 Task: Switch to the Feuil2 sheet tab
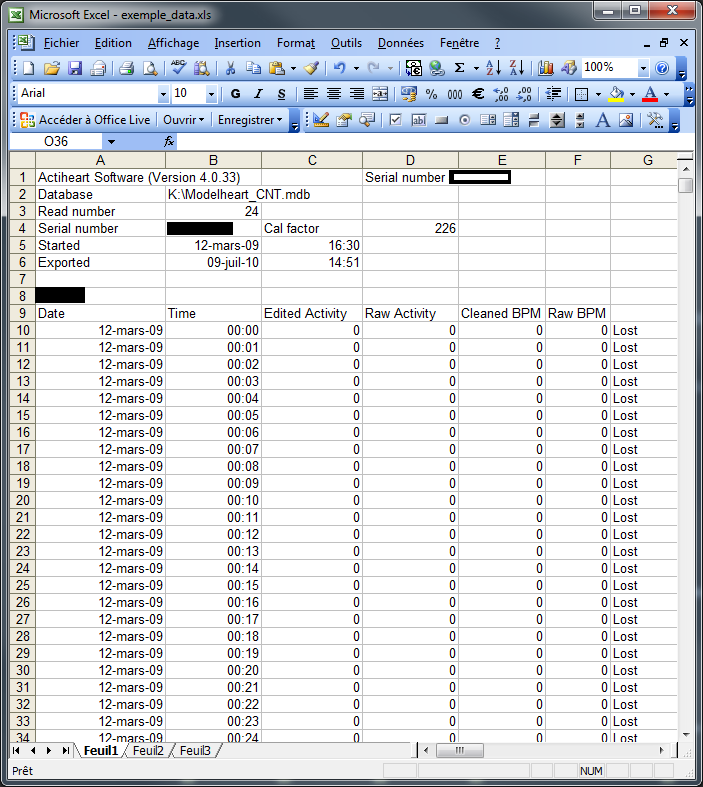tap(148, 751)
